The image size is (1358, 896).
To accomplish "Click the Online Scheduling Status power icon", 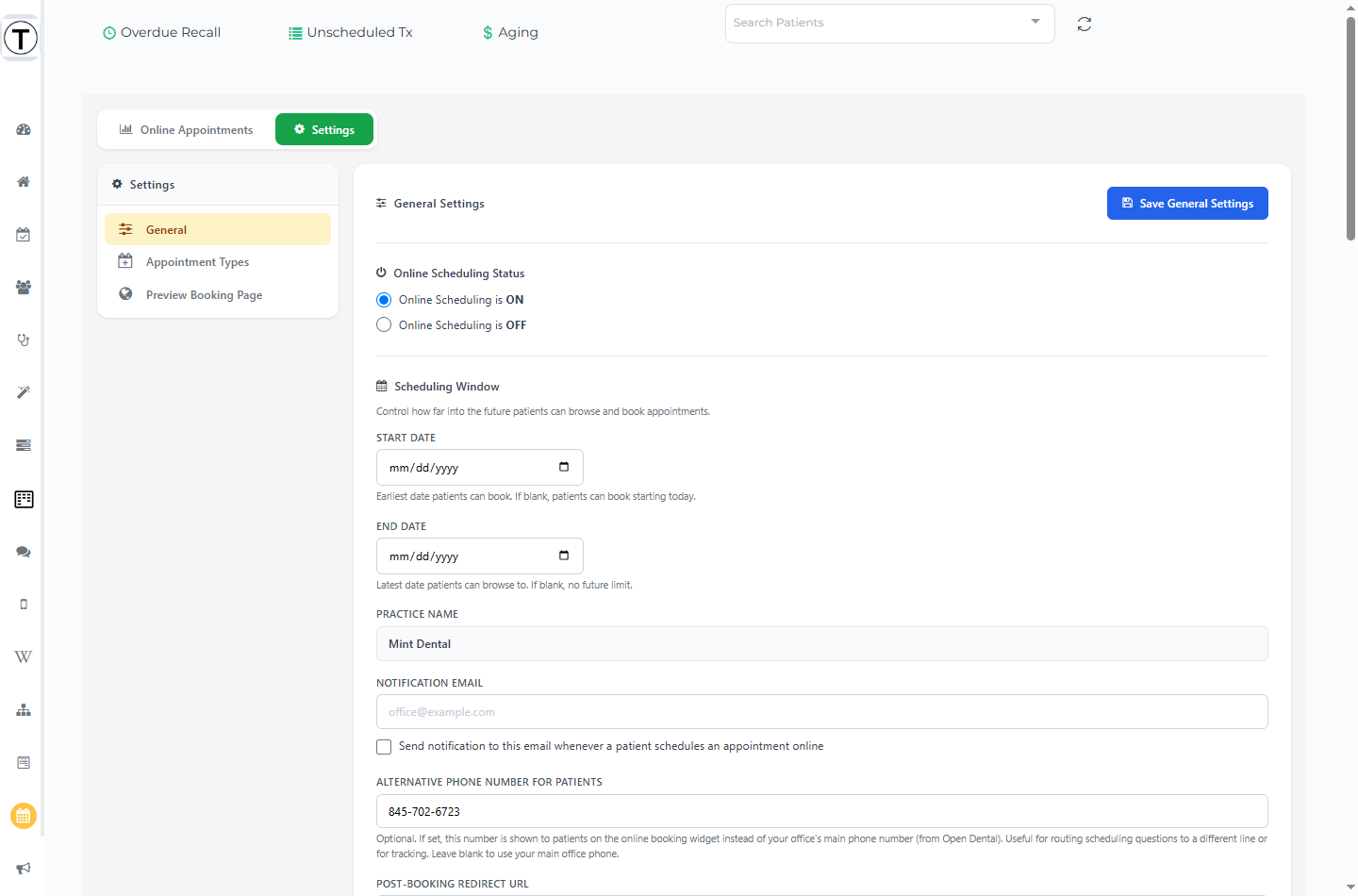I will click(x=382, y=273).
